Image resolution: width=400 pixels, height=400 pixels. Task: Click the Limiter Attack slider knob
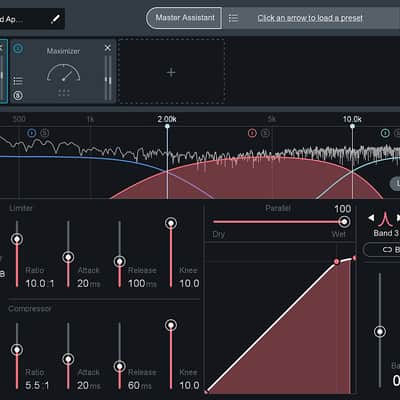click(x=68, y=257)
